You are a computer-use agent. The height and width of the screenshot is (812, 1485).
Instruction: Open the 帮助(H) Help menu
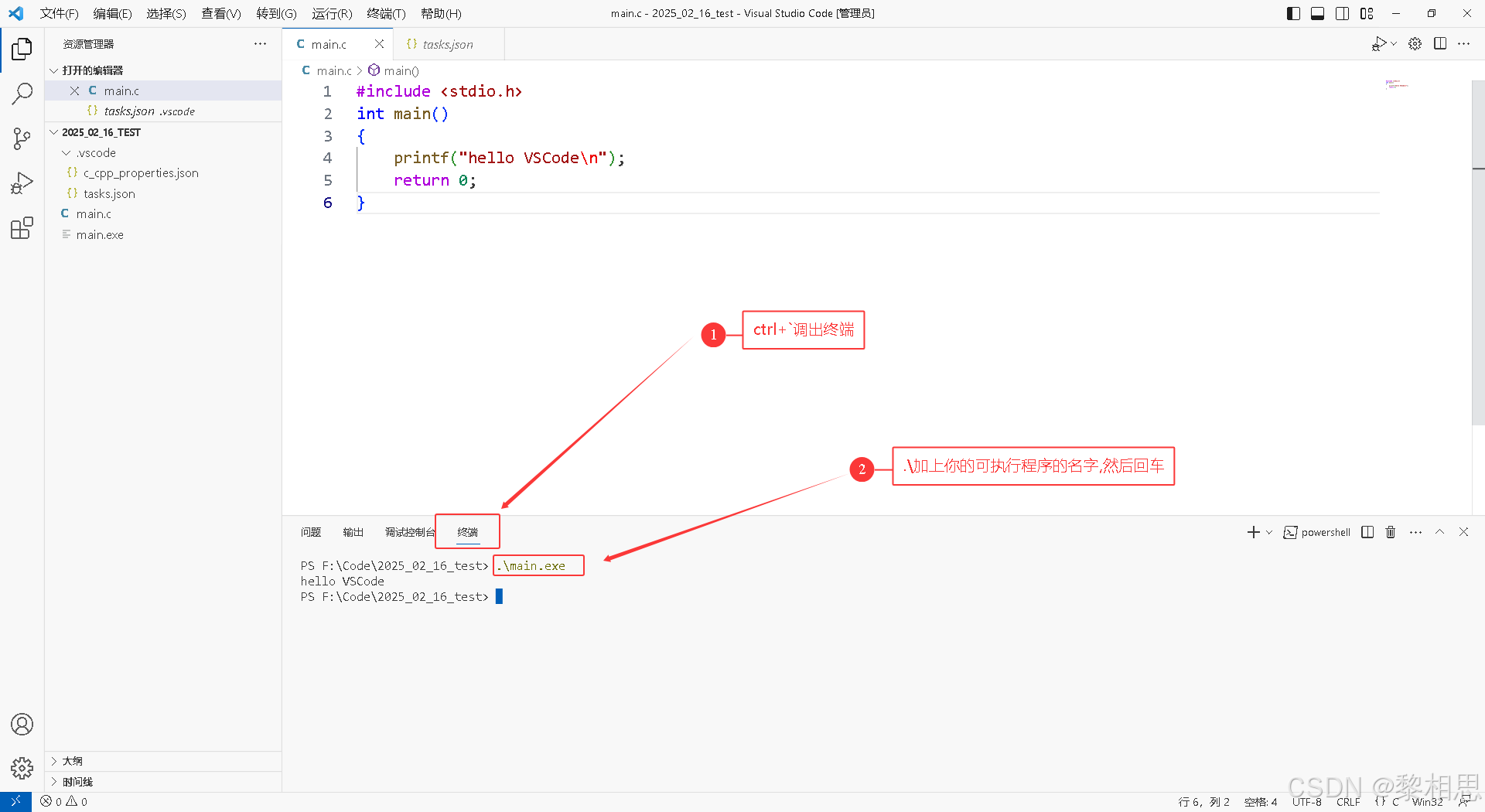click(441, 13)
